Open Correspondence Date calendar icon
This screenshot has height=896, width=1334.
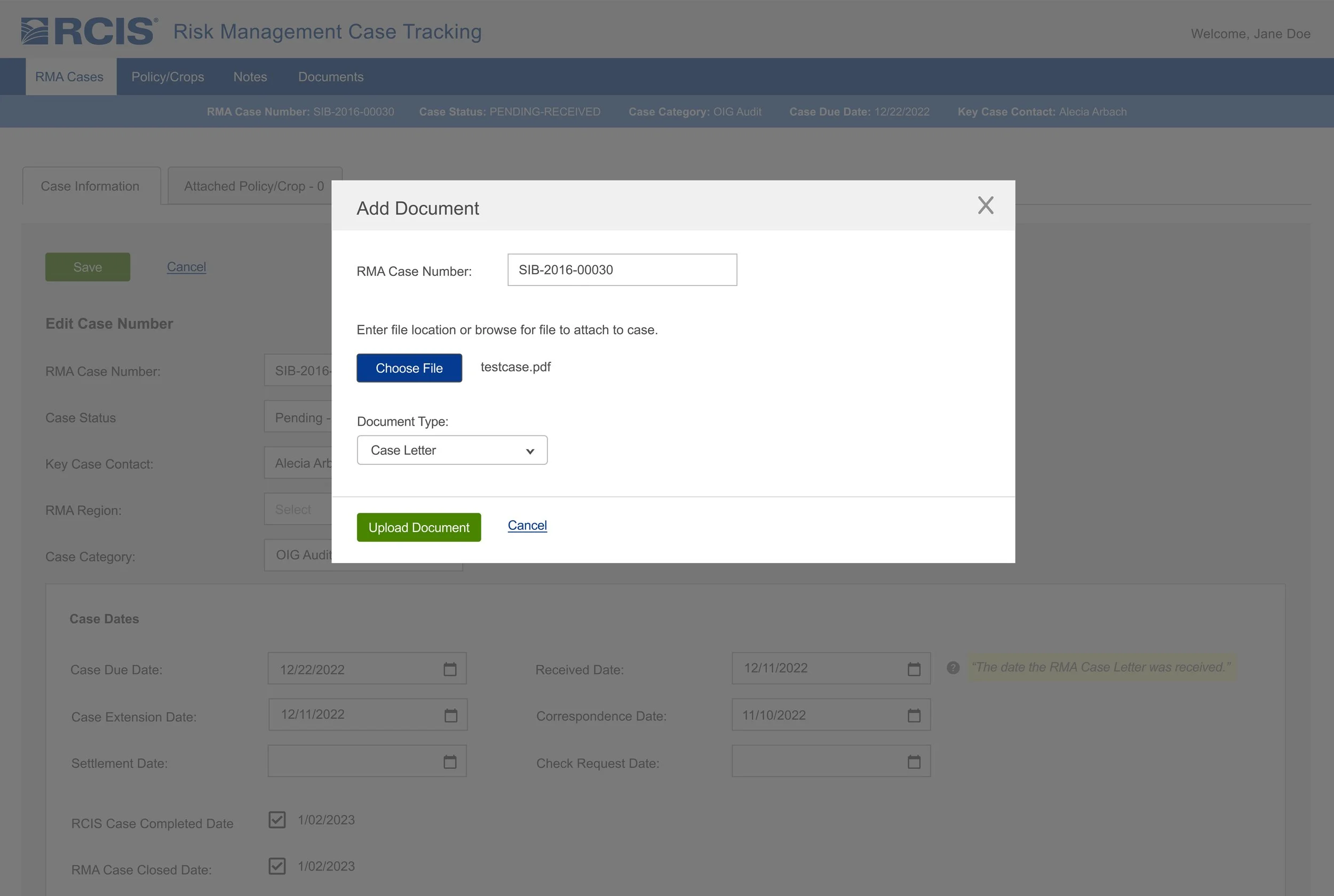(x=914, y=716)
